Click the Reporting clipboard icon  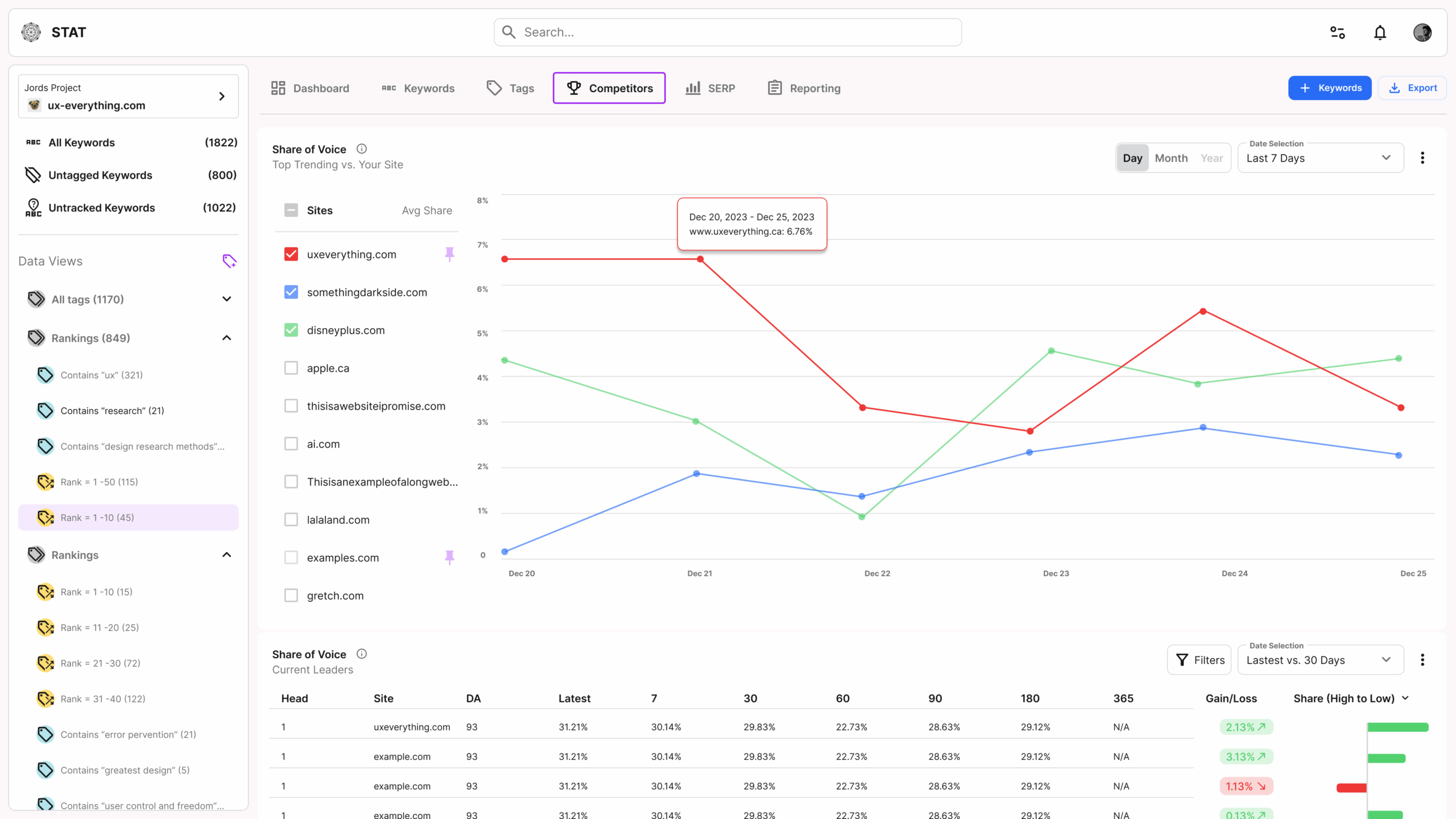point(775,88)
